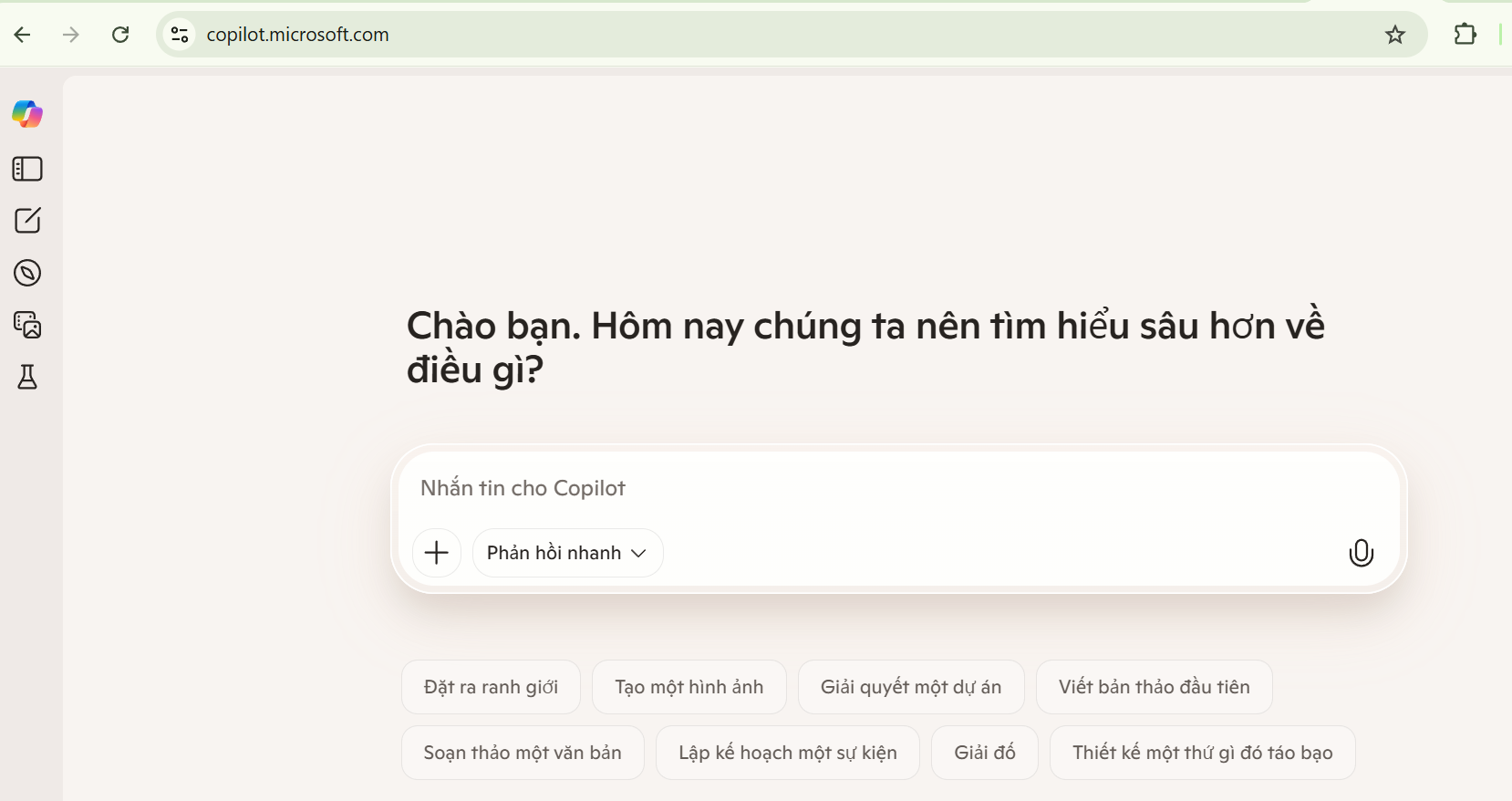
Task: Select the 'Đặt ra ranh giới' suggestion
Action: 491,687
